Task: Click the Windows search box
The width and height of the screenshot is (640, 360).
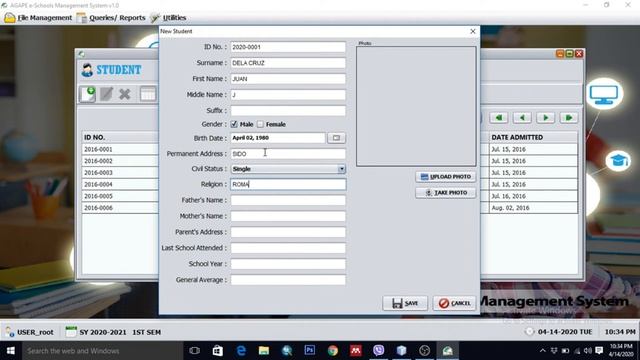Action: (102, 351)
